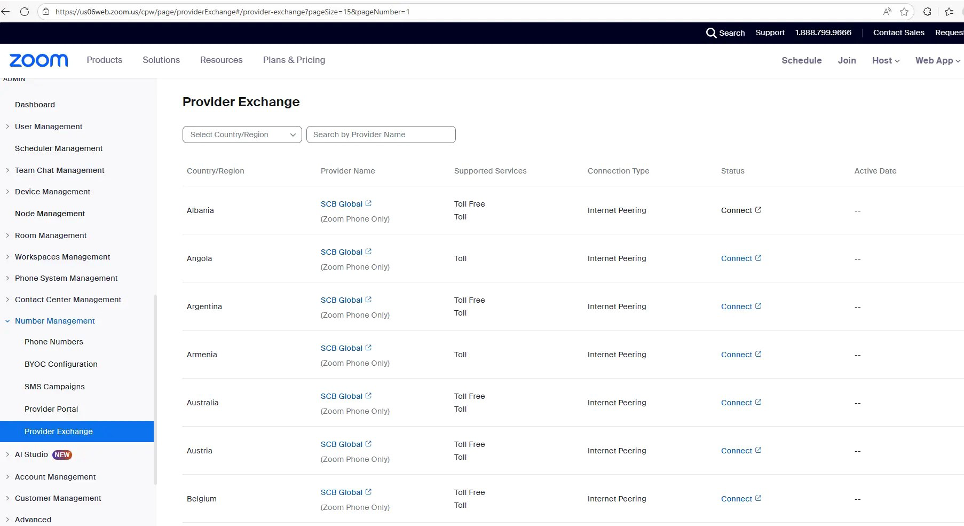964x526 pixels.
Task: Open Phone Numbers in the sidebar
Action: pos(54,342)
